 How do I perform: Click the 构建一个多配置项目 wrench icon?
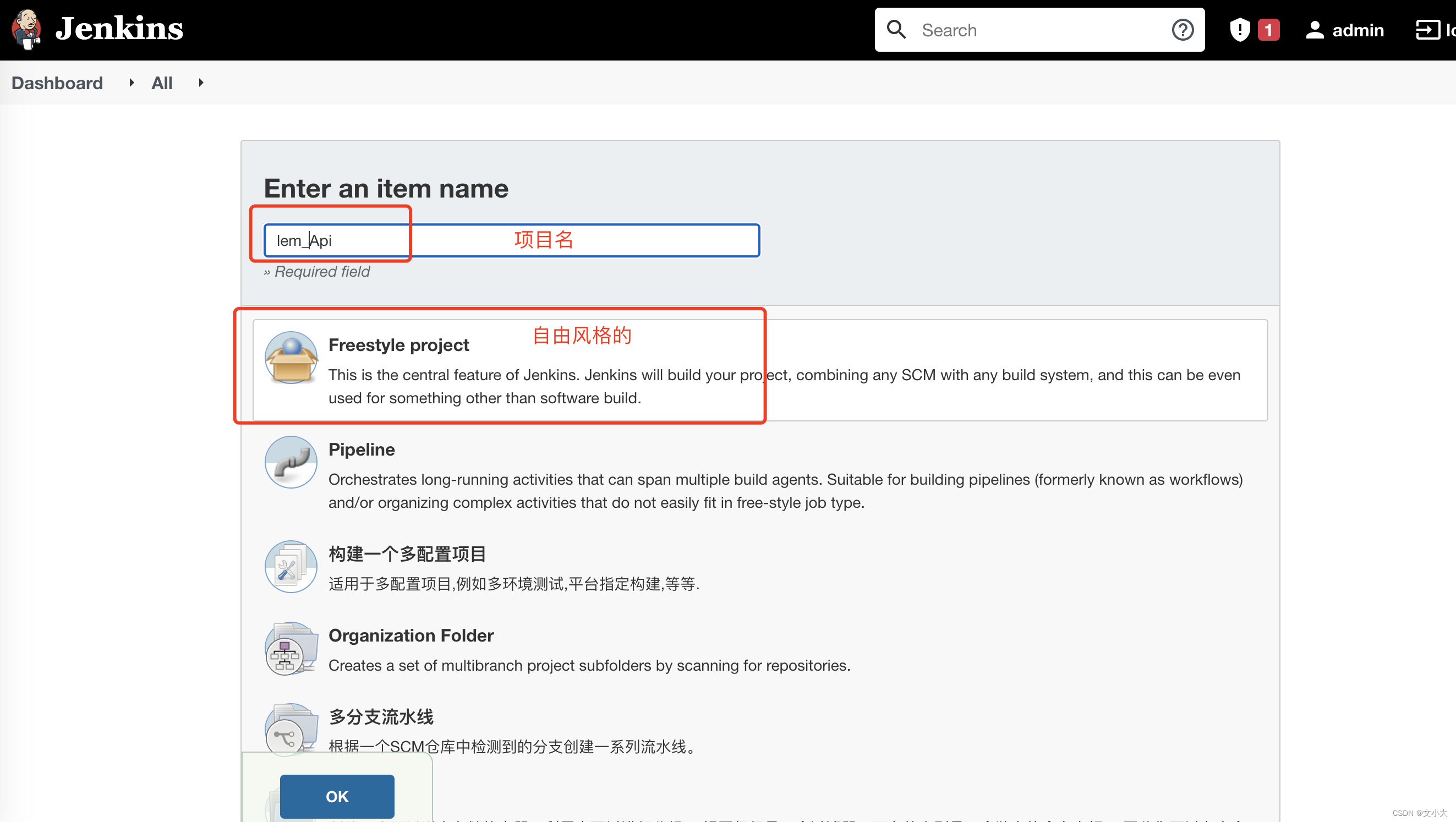tap(291, 566)
